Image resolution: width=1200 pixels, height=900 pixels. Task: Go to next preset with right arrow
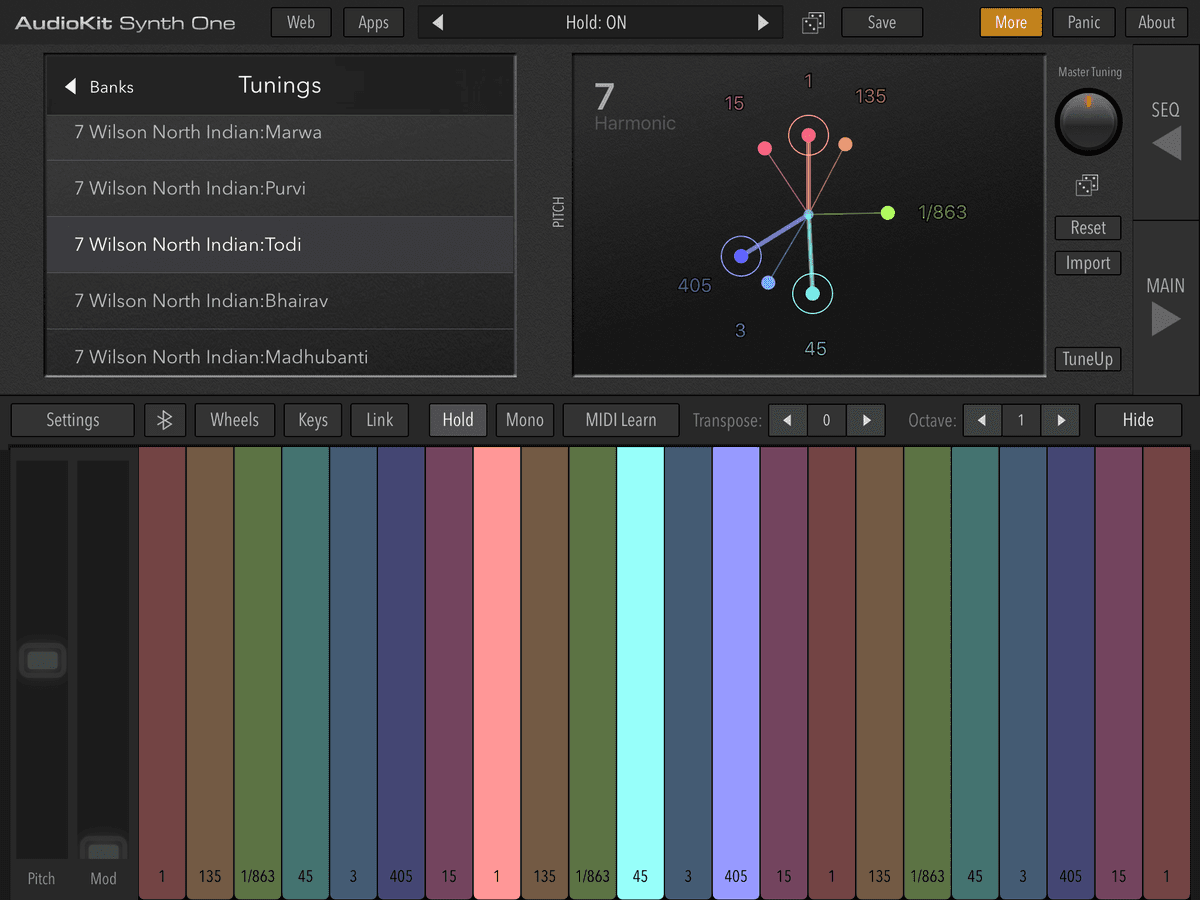(763, 23)
